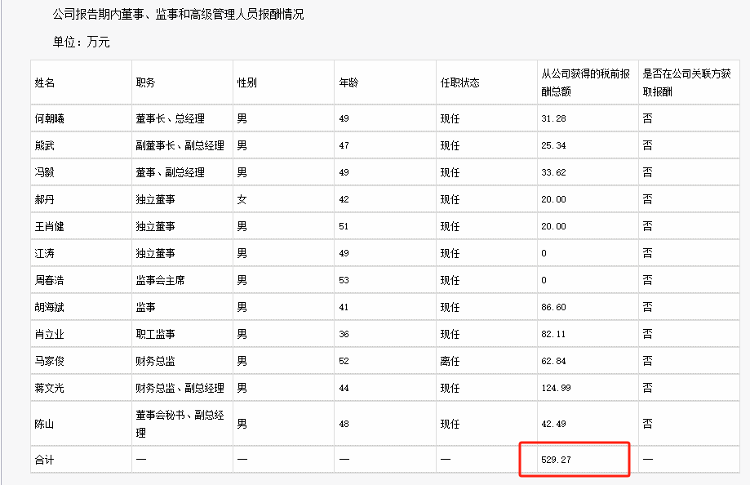
Task: Click the position 董事会秘书、副总经理
Action: pos(180,424)
